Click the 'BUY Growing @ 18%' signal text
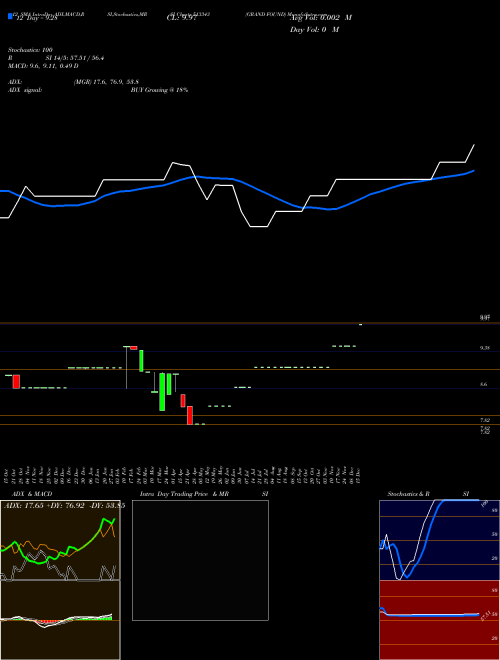Viewport: 500px width, 660px height. click(159, 90)
